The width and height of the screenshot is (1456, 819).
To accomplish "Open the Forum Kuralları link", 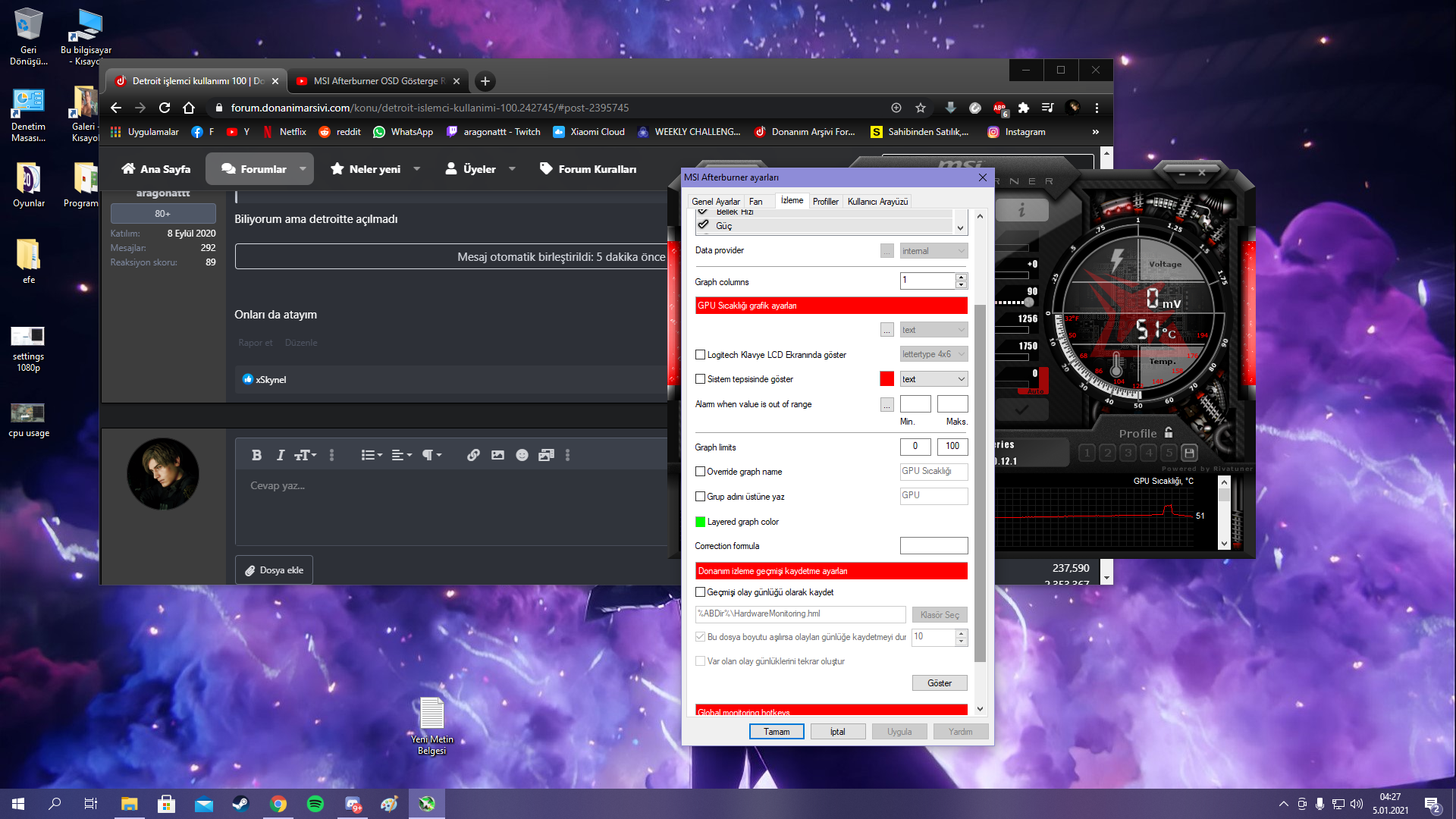I will pyautogui.click(x=588, y=169).
